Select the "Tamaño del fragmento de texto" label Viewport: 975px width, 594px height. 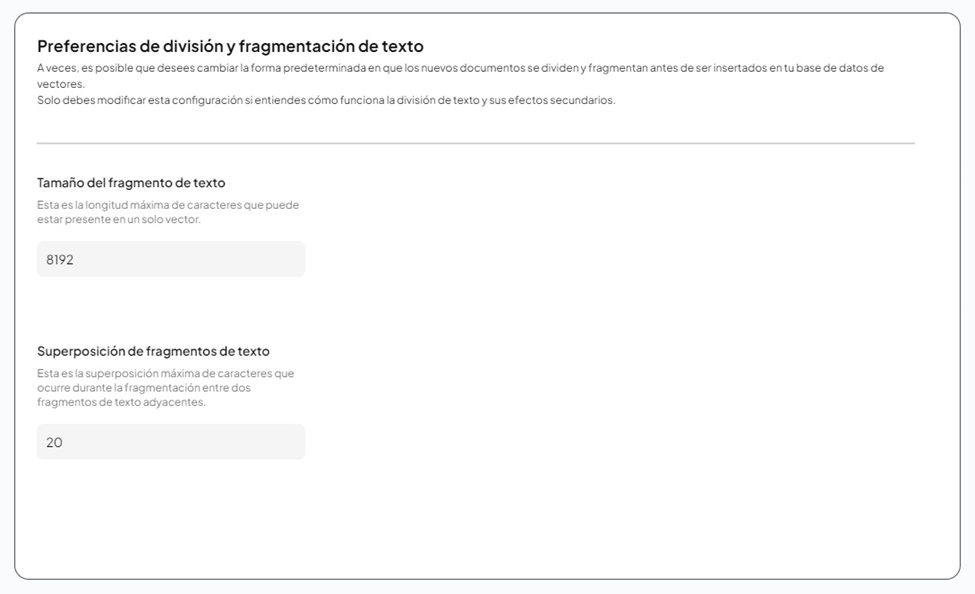(x=131, y=183)
